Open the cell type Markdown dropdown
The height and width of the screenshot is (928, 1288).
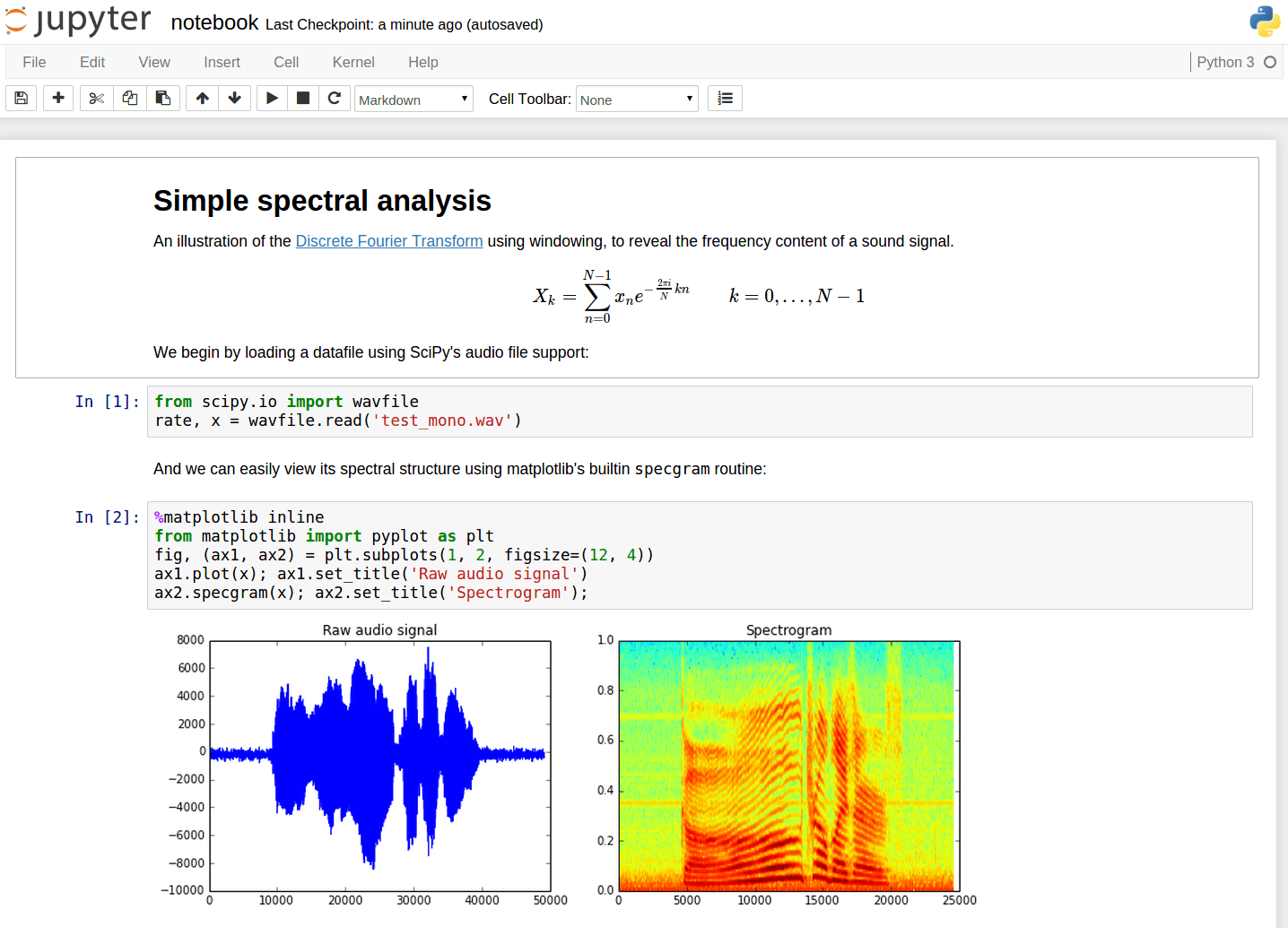pyautogui.click(x=413, y=99)
